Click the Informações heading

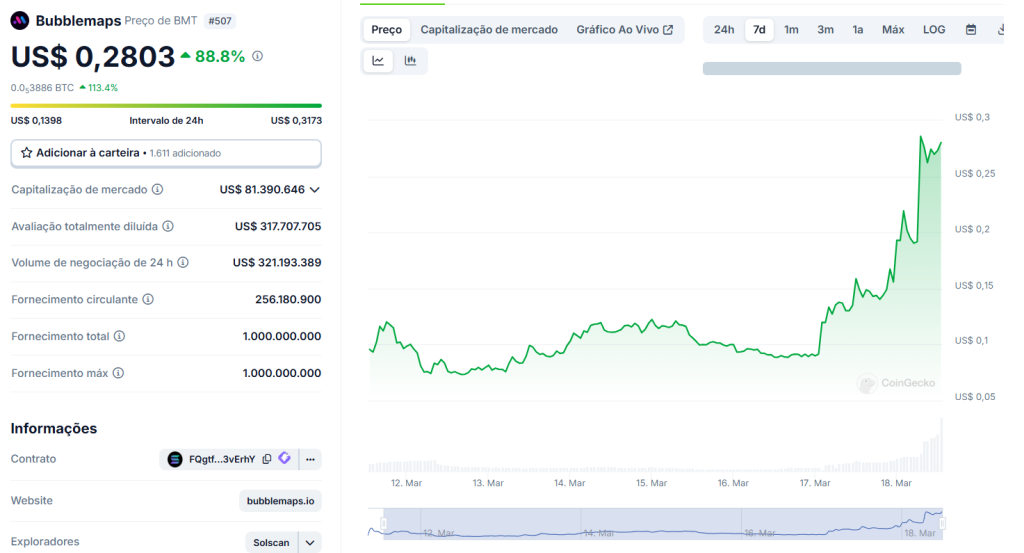click(x=54, y=428)
